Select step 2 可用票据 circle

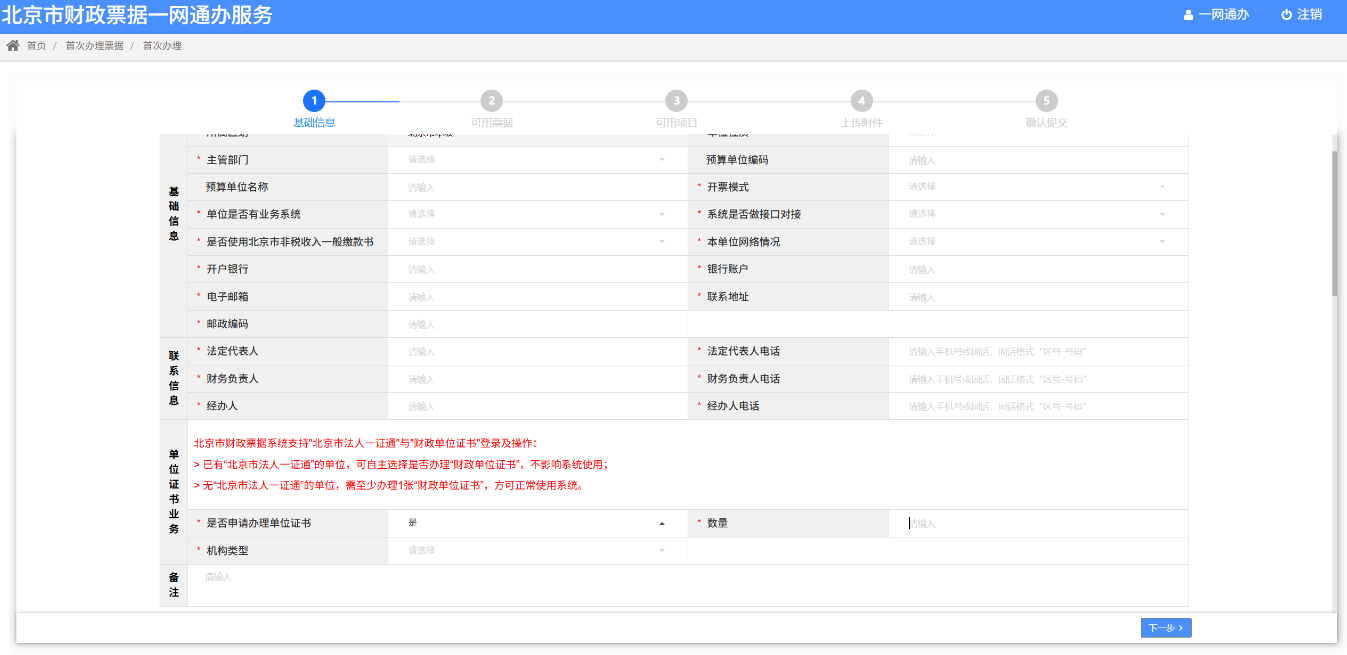pyautogui.click(x=491, y=101)
